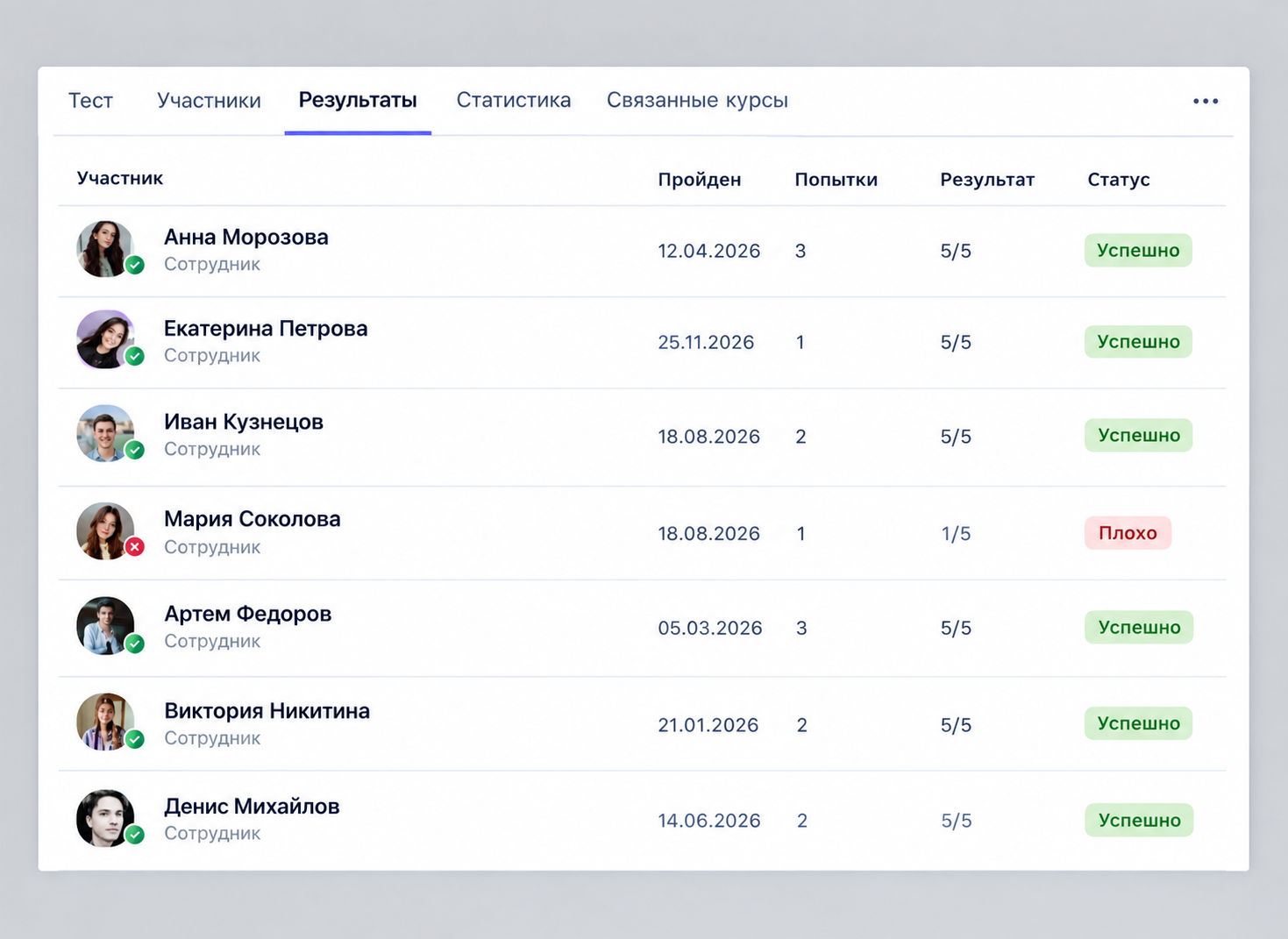Image resolution: width=1288 pixels, height=939 pixels.
Task: Click the Плохо status badge
Action: pos(1128,533)
